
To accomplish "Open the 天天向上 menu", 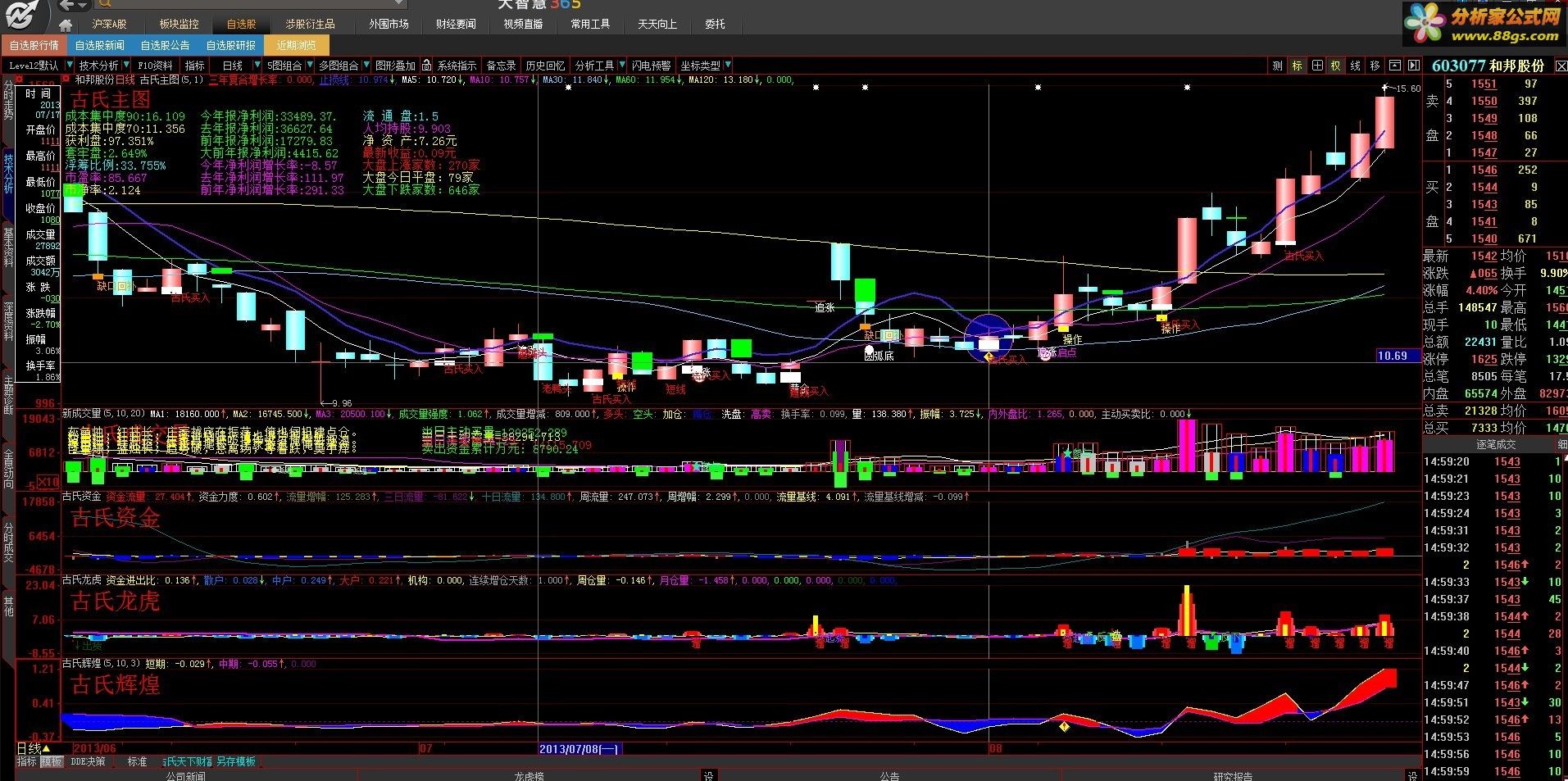I will (x=657, y=25).
